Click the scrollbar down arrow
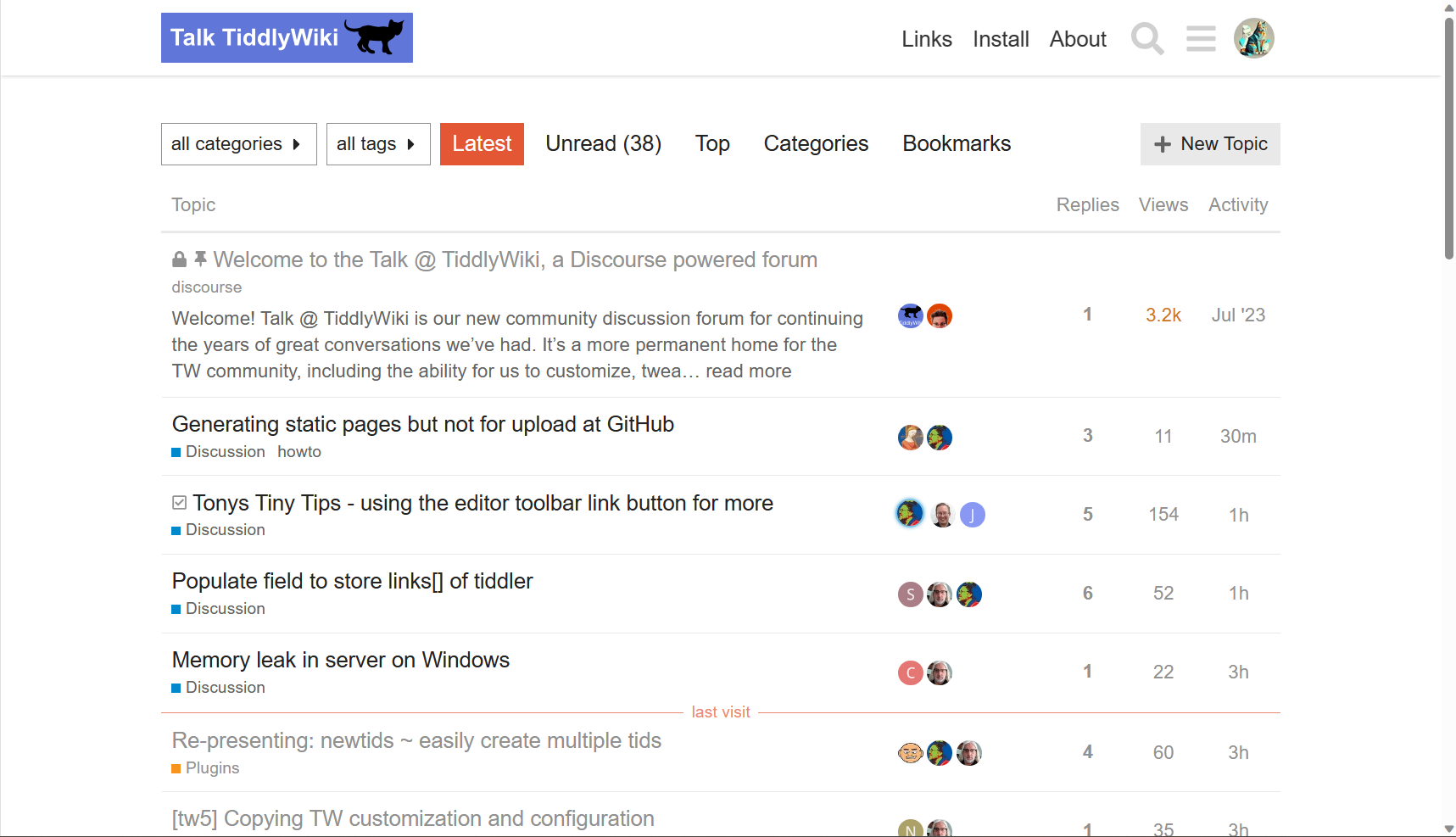This screenshot has width=1456, height=837. point(1449,829)
